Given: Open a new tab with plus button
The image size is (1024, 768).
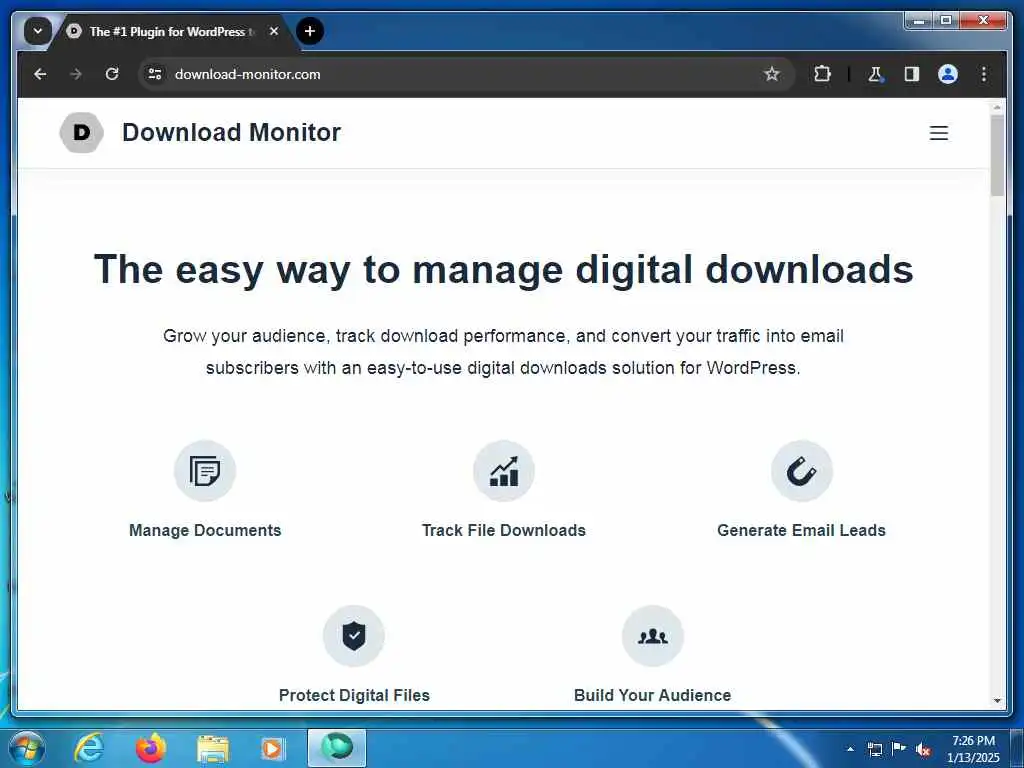Looking at the screenshot, I should tap(310, 31).
